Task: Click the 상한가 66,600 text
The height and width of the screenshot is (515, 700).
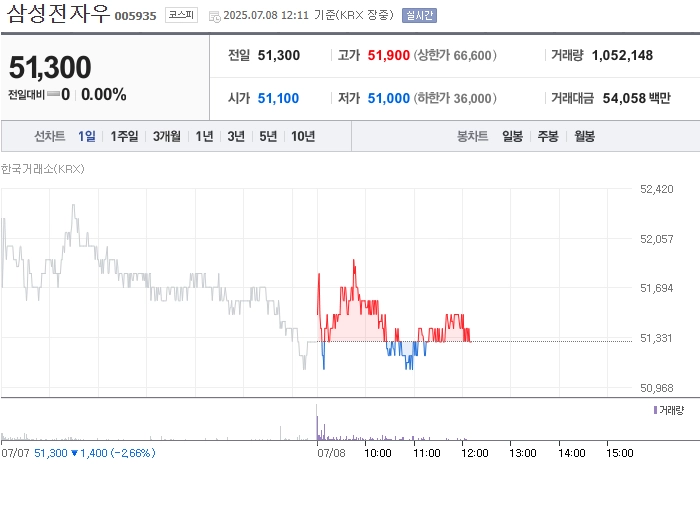Action: [455, 55]
